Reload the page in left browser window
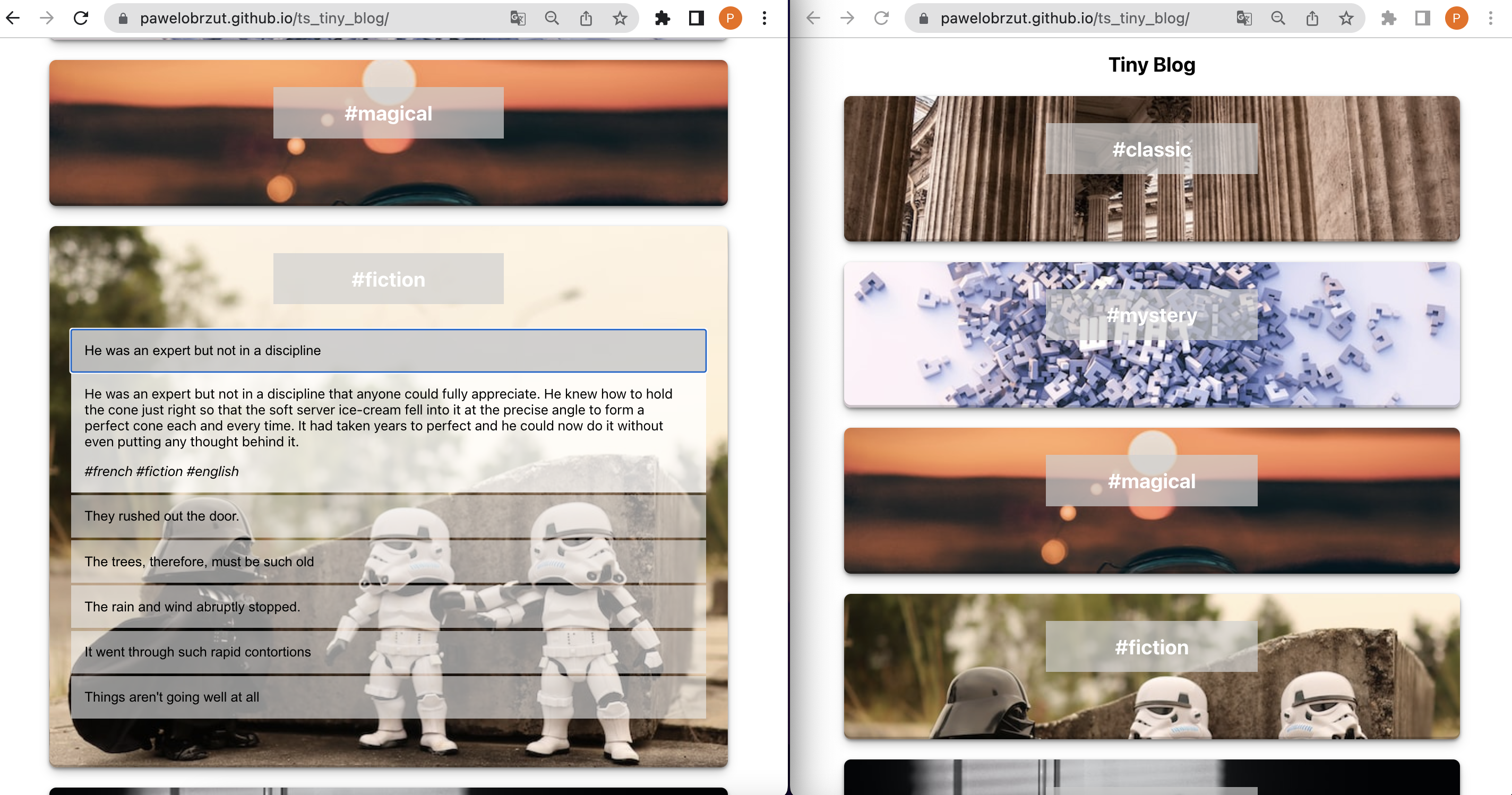The image size is (1512, 795). click(x=81, y=18)
